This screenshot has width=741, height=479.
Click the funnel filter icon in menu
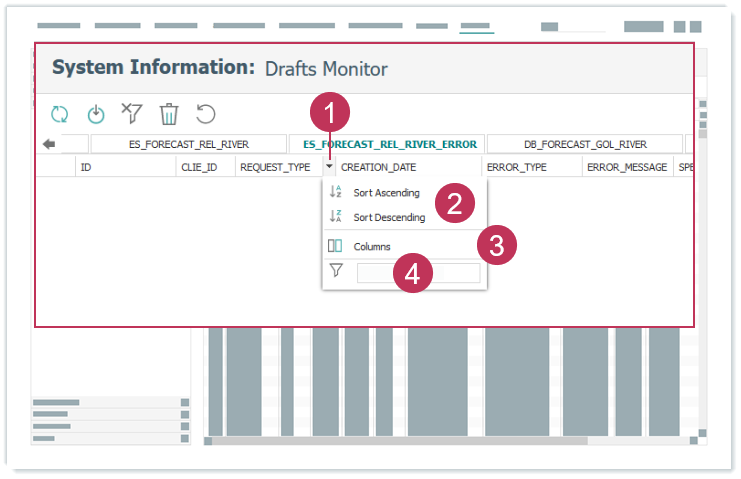coord(336,271)
